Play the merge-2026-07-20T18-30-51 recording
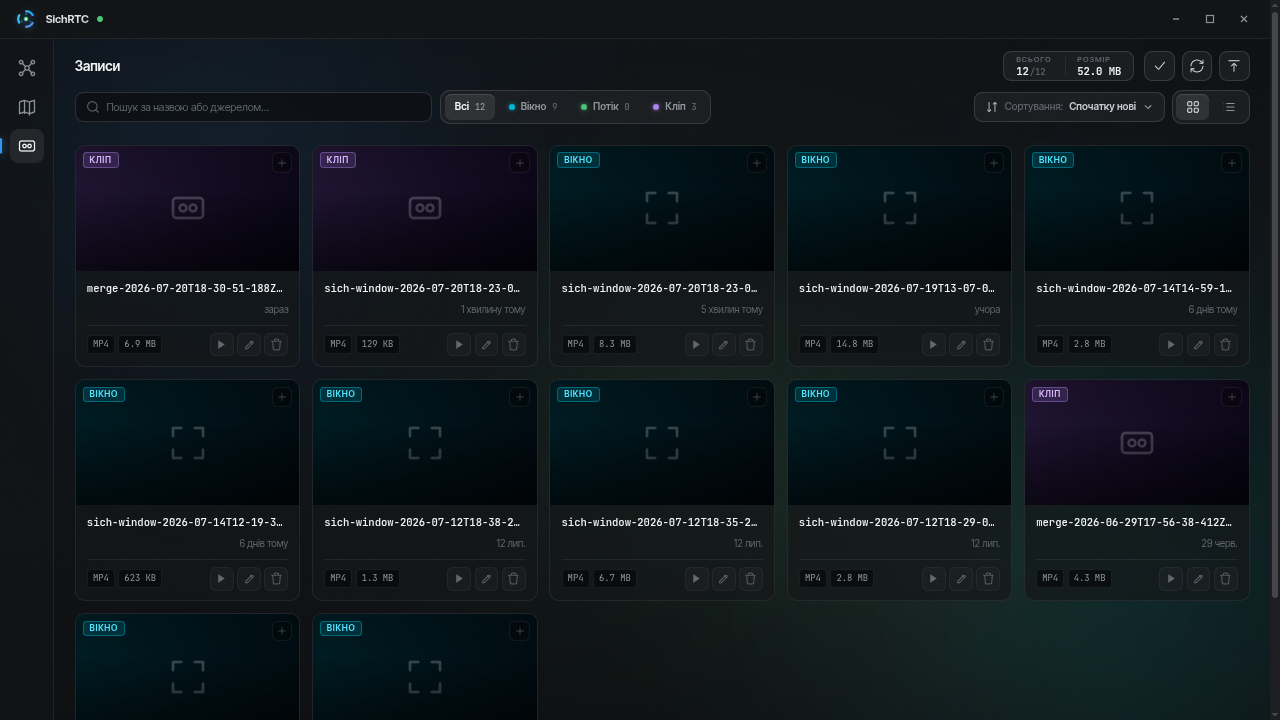The height and width of the screenshot is (720, 1280). (x=221, y=344)
